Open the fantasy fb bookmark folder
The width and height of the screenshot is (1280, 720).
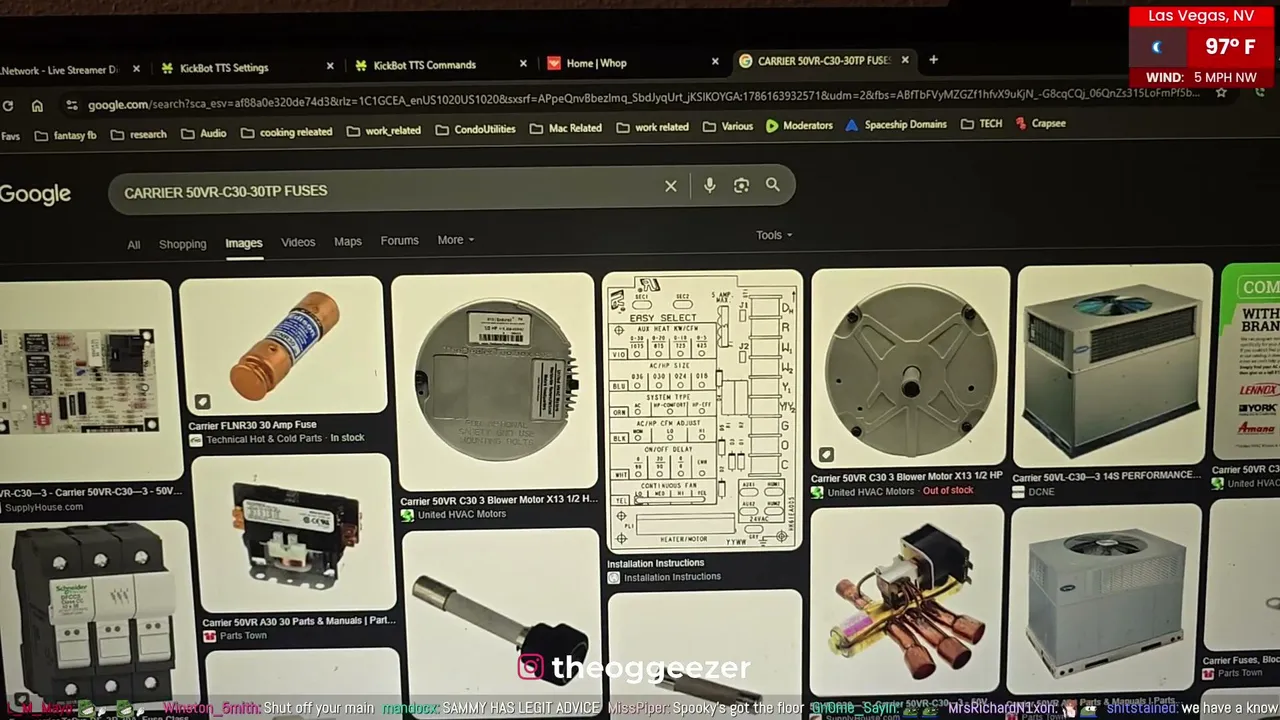coord(66,135)
